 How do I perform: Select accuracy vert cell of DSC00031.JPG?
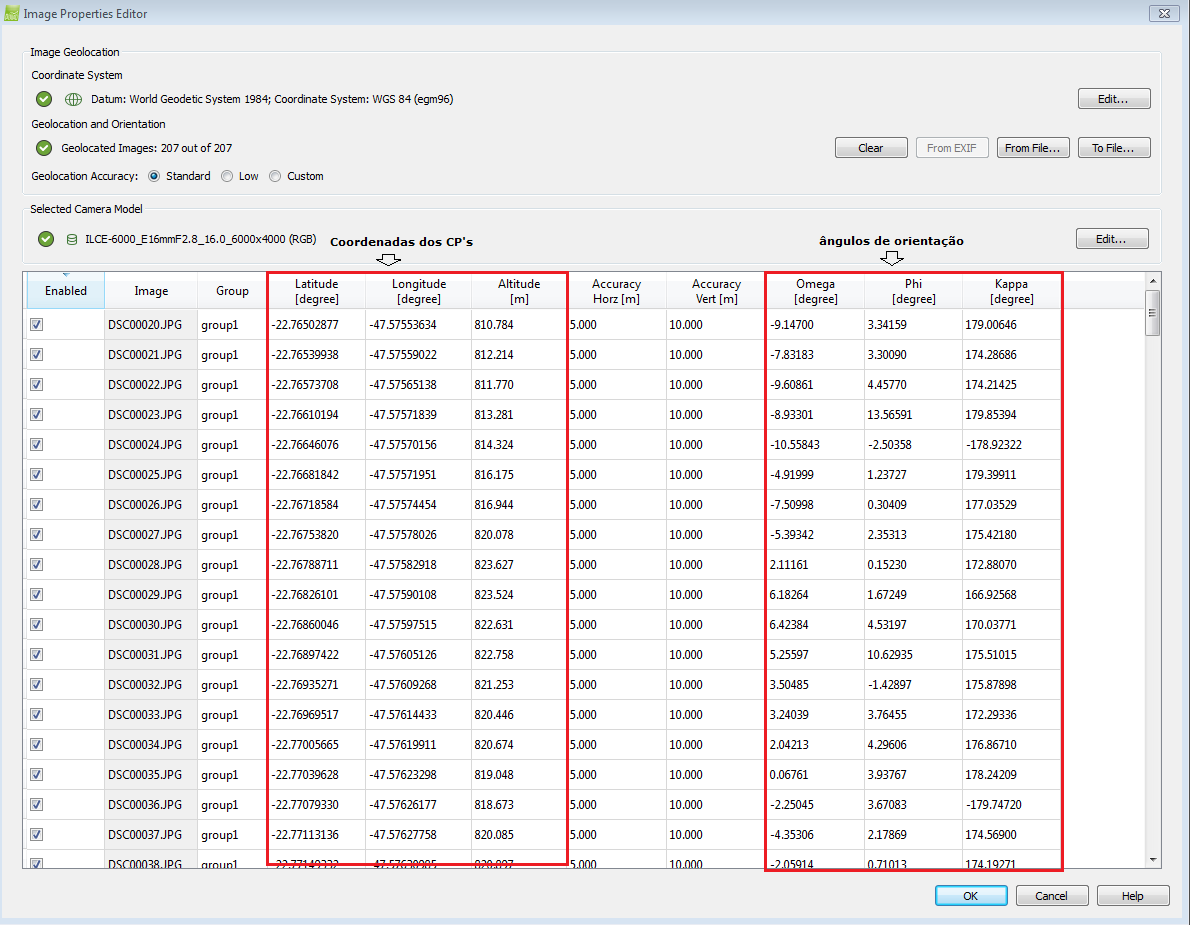pyautogui.click(x=716, y=655)
